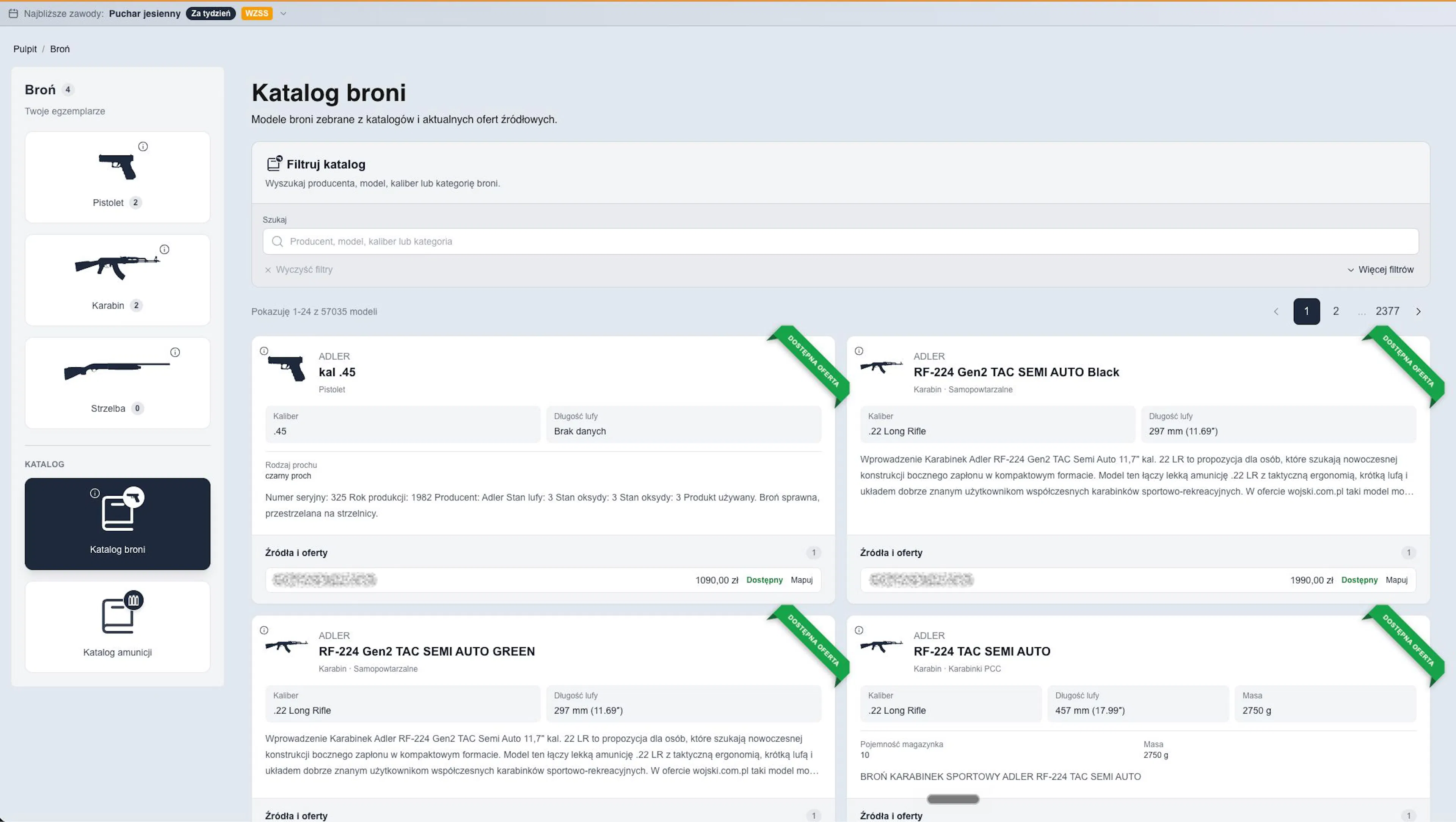Click the horizontal scrollbar handle at bottom
This screenshot has width=1456, height=822.
coord(953,799)
